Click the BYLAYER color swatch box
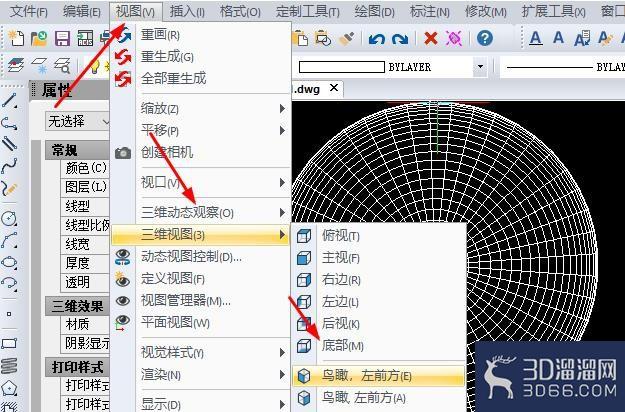This screenshot has height=412, width=625. pos(342,67)
